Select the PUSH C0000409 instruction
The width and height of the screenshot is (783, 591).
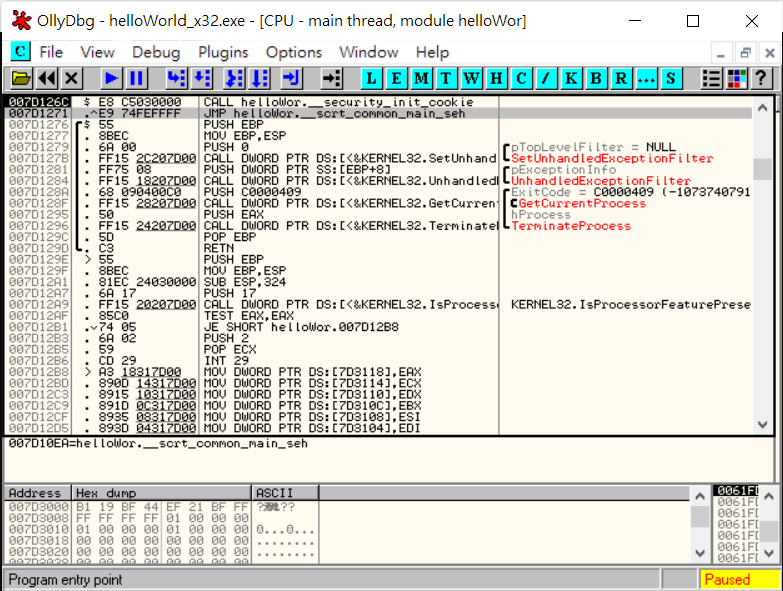252,192
